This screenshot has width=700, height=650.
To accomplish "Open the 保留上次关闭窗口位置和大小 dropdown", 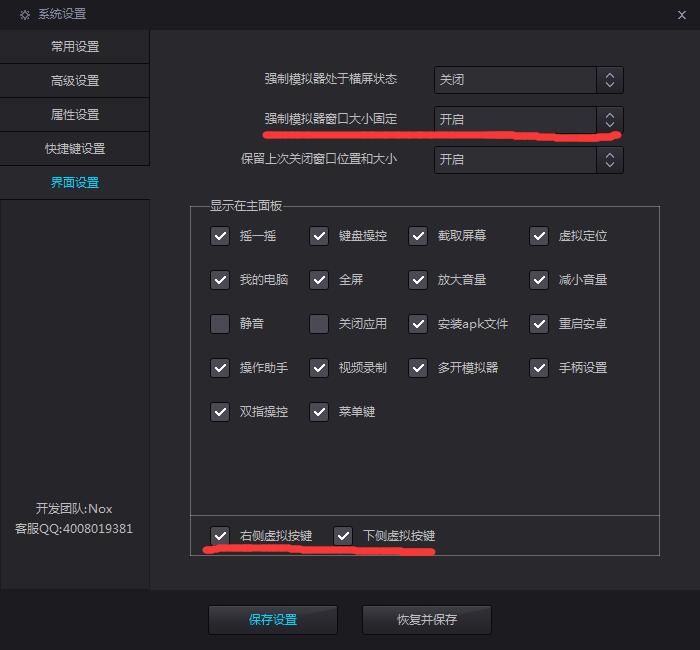I will (x=529, y=160).
